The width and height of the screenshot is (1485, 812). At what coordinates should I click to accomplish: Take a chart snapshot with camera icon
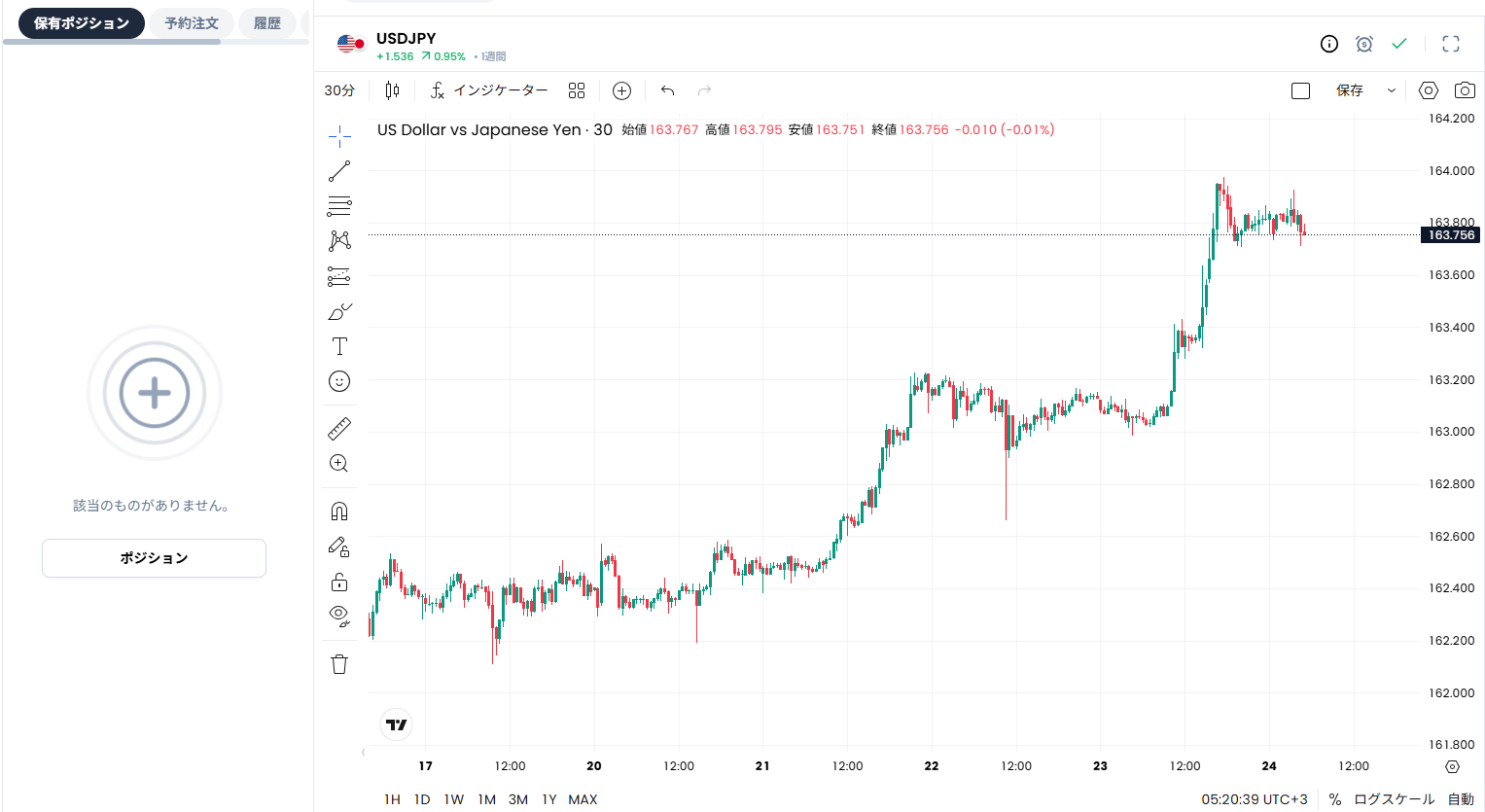(x=1465, y=90)
